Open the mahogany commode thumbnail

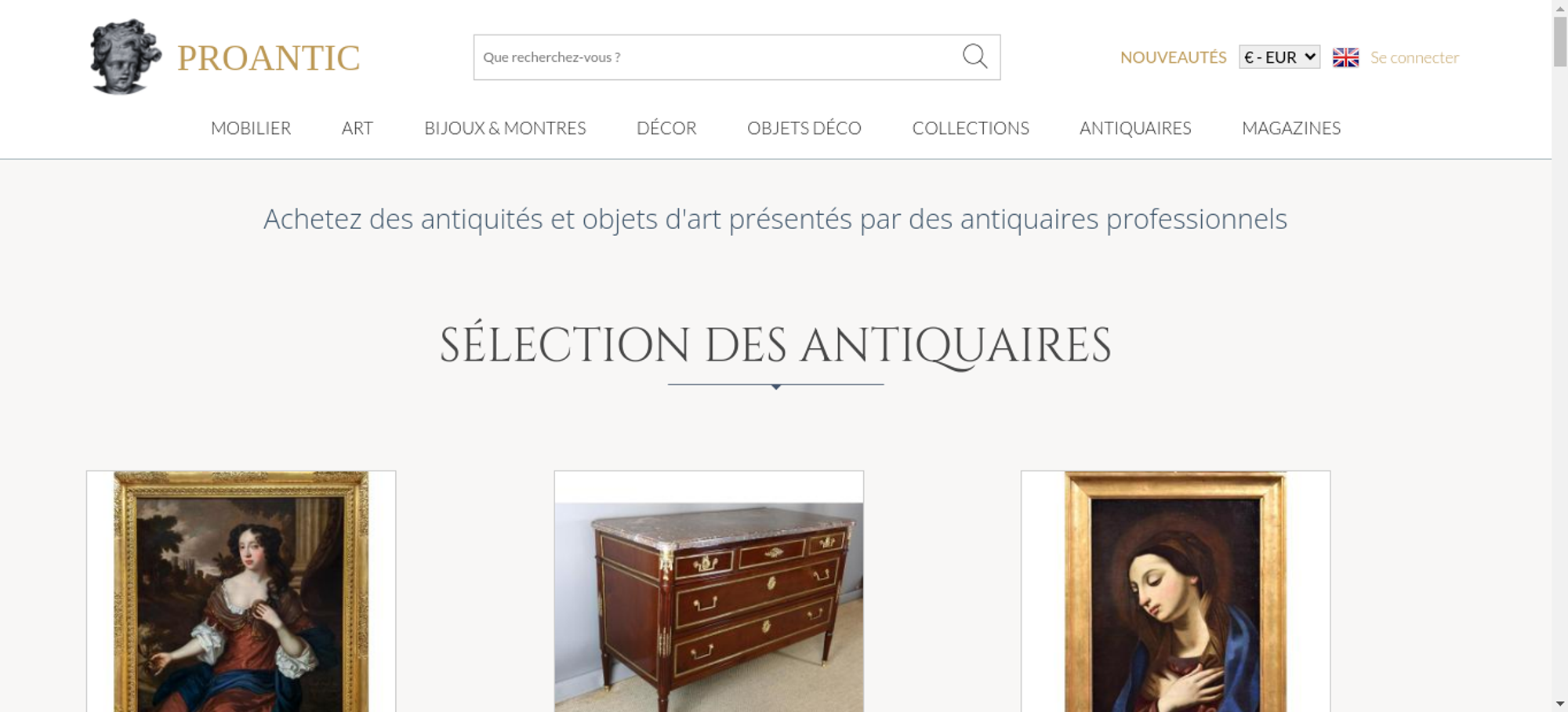pos(709,591)
